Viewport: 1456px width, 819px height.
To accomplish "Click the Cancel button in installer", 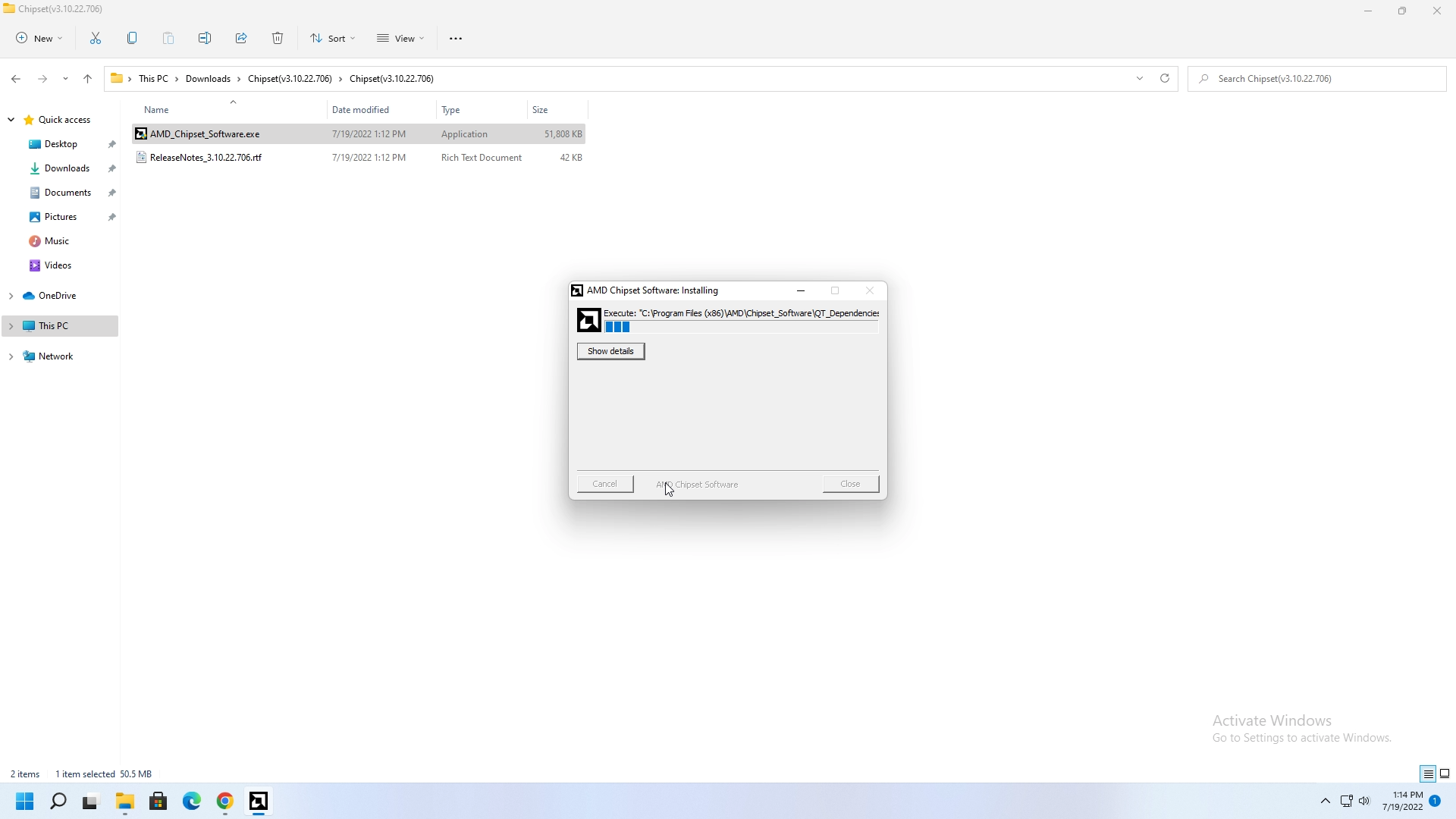I will click(605, 484).
